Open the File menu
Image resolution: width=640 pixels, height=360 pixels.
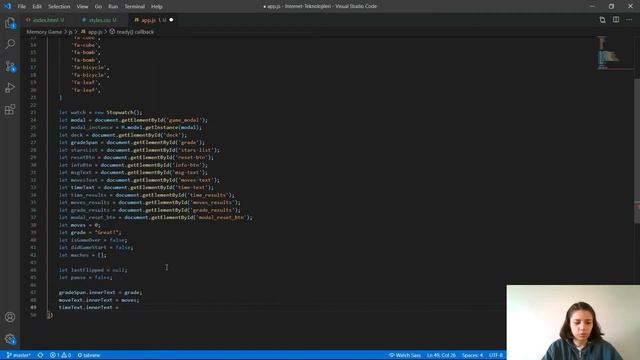(x=22, y=7)
